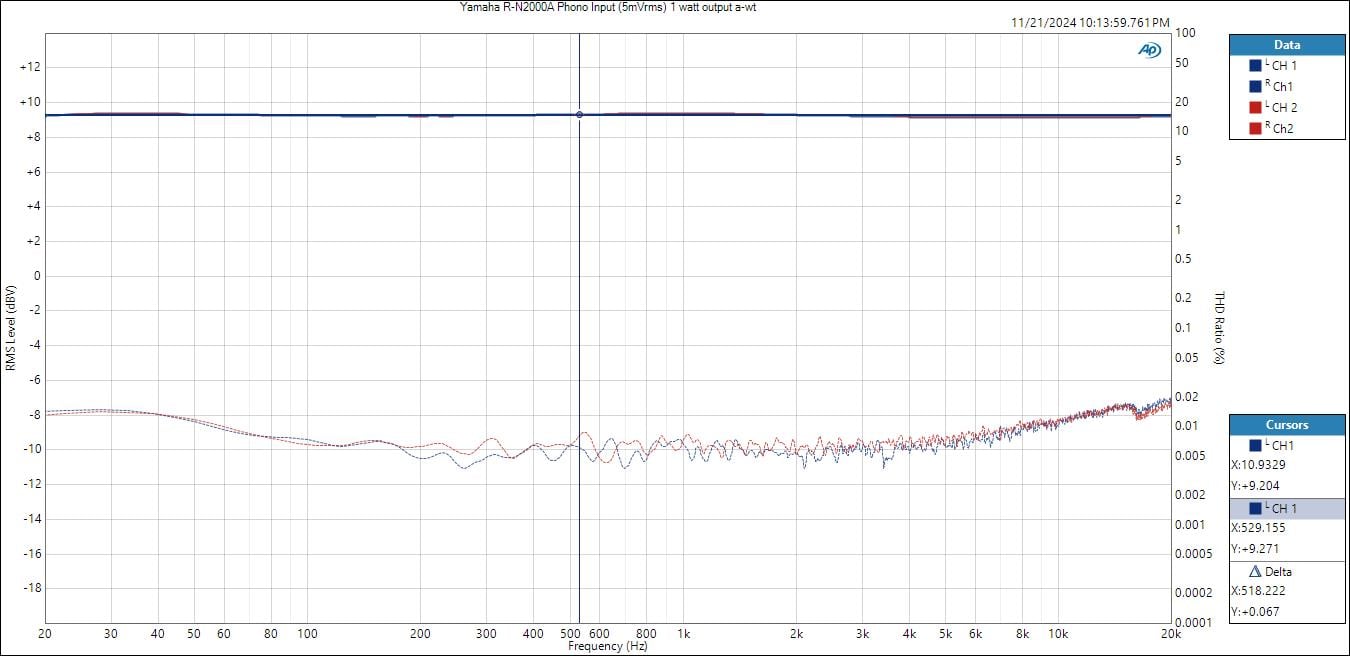Click the first cursor's blue CH1 square
The height and width of the screenshot is (656, 1350).
pos(1255,445)
